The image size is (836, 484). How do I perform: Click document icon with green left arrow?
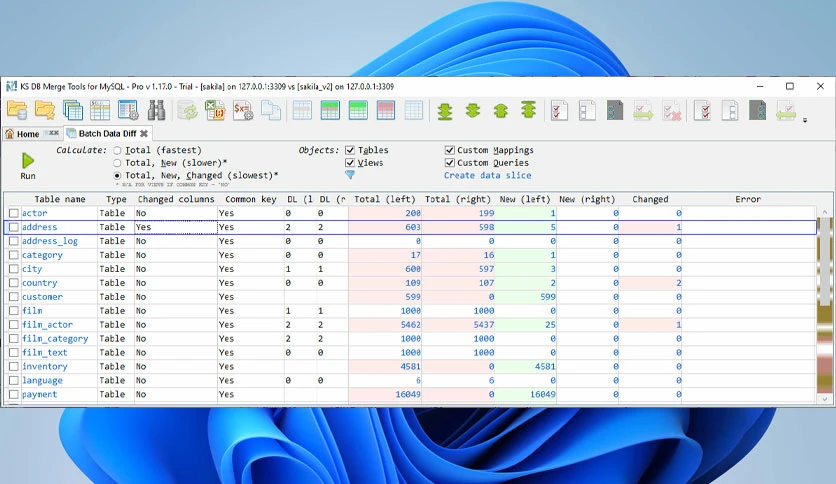coord(786,111)
